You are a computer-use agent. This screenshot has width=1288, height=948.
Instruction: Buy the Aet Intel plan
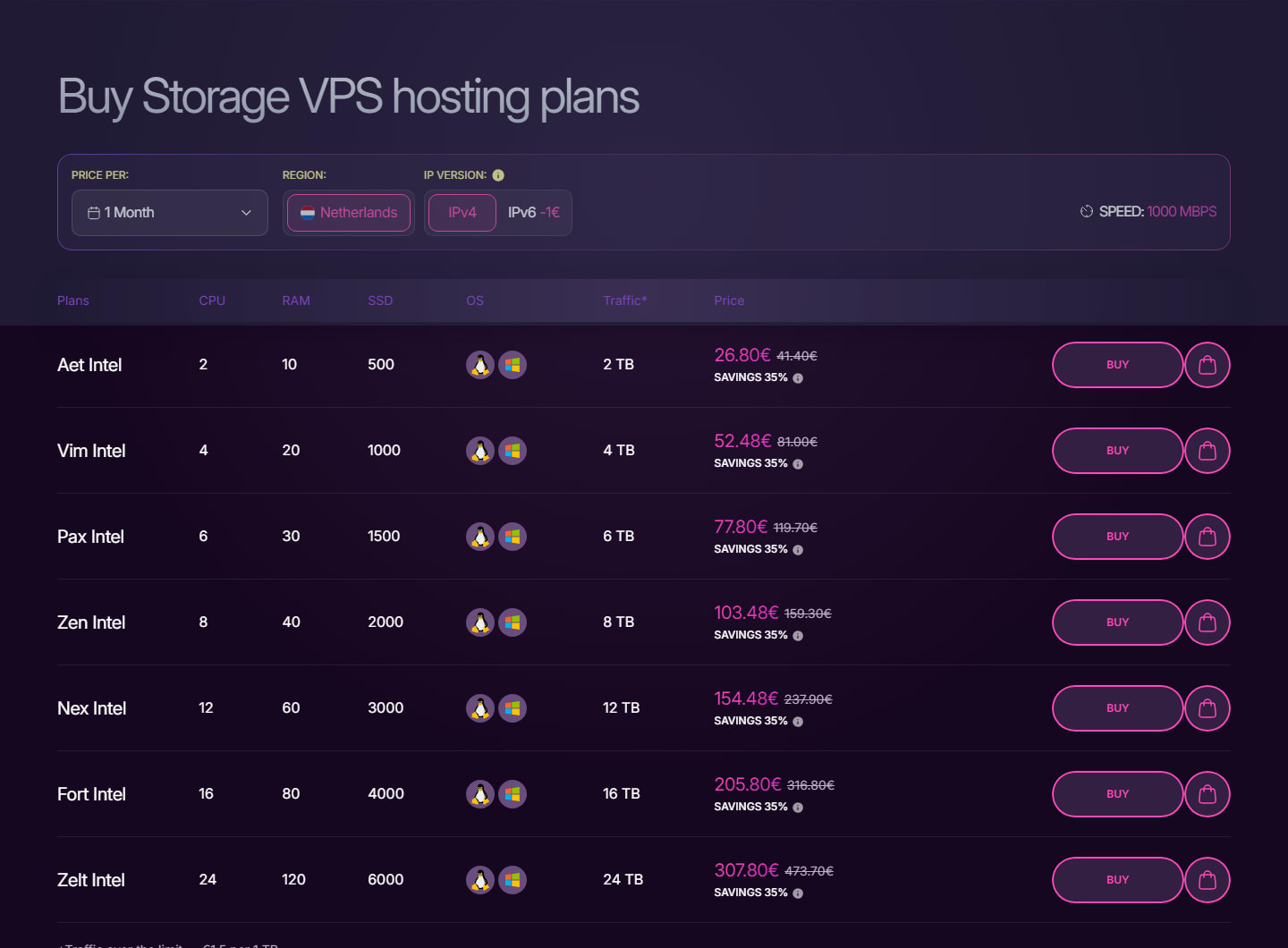[x=1117, y=365]
